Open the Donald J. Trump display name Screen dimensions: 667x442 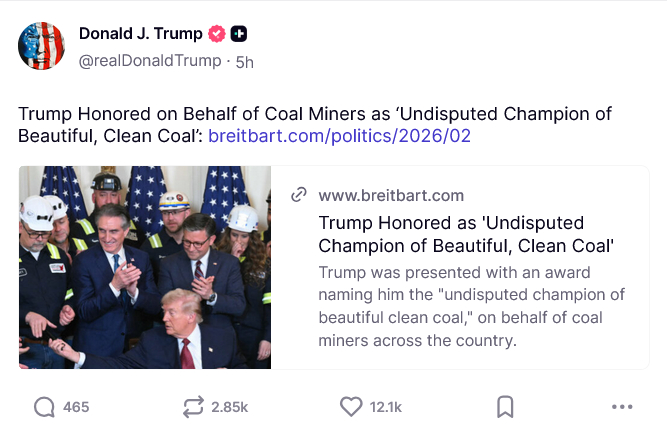point(140,35)
